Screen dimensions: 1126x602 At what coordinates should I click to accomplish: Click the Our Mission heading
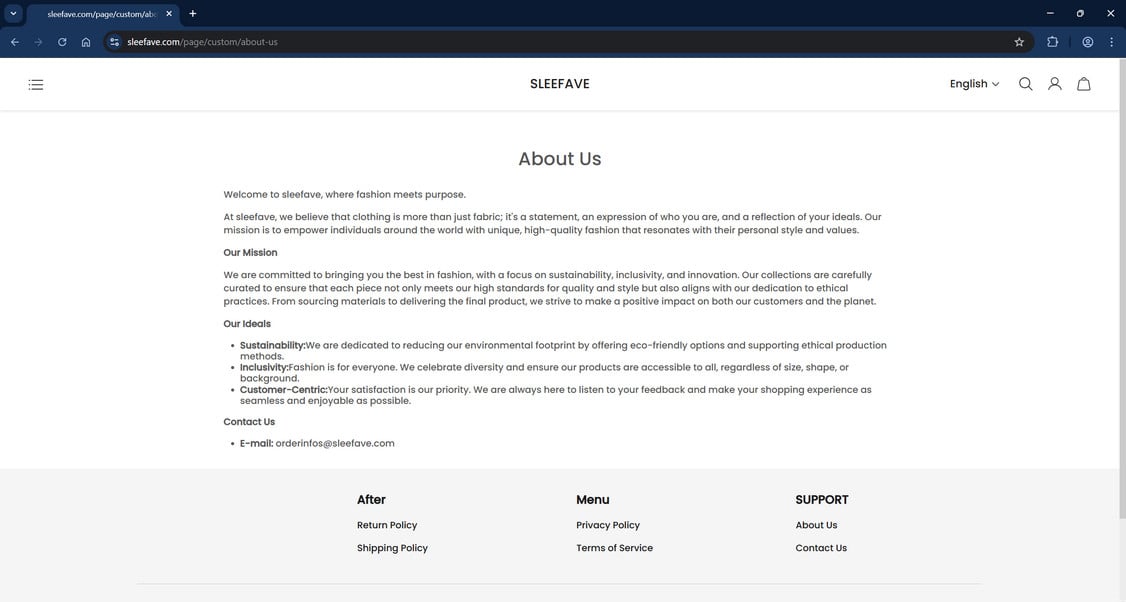pos(250,253)
